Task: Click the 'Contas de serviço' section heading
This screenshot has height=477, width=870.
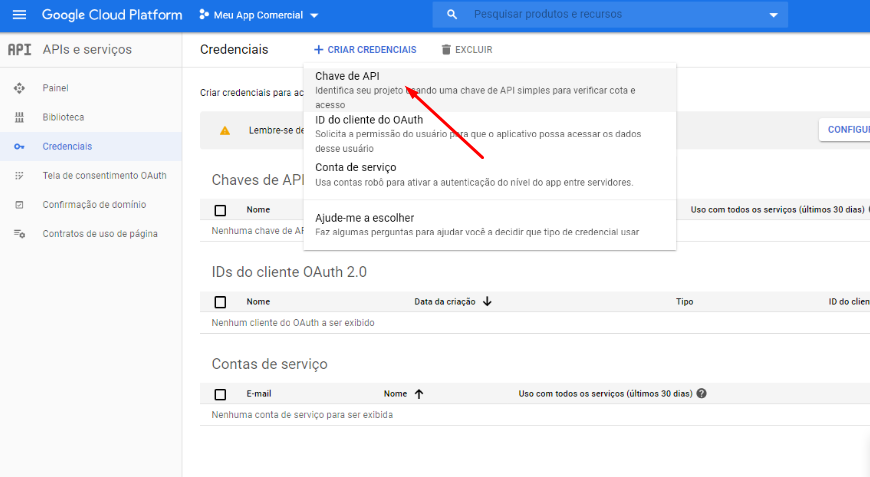Action: (x=270, y=364)
